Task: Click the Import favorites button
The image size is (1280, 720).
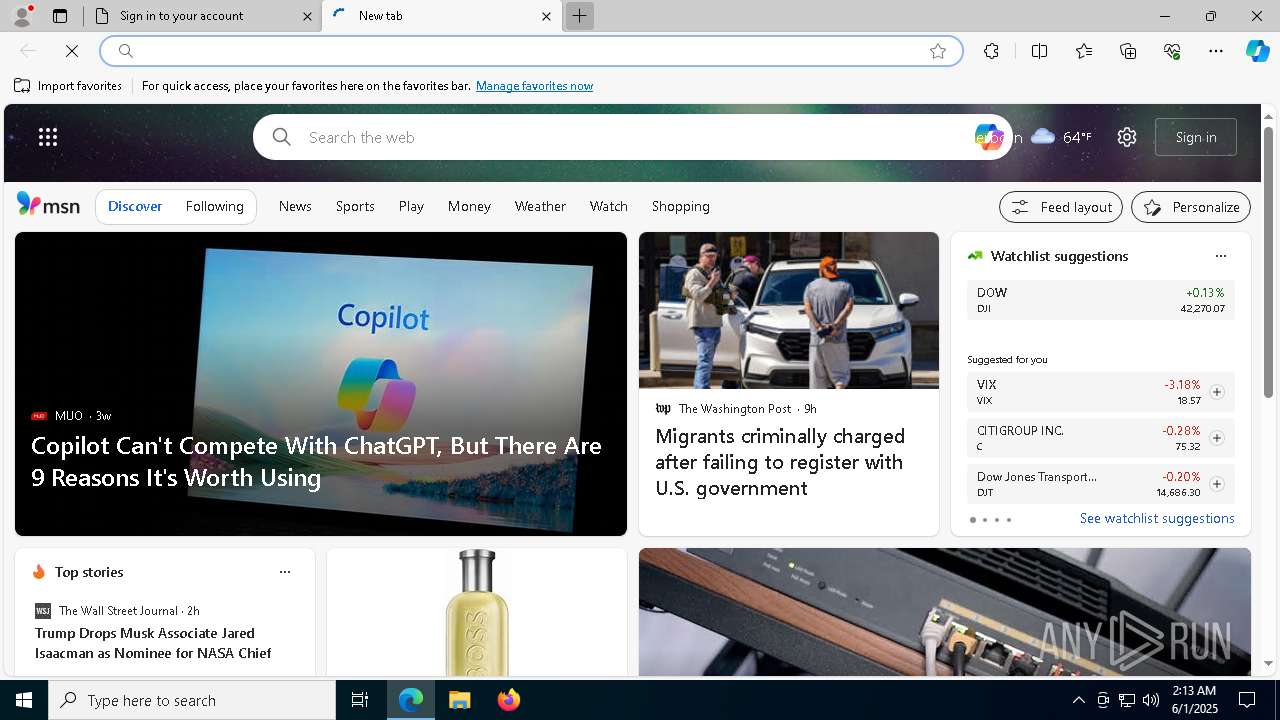Action: (x=68, y=86)
